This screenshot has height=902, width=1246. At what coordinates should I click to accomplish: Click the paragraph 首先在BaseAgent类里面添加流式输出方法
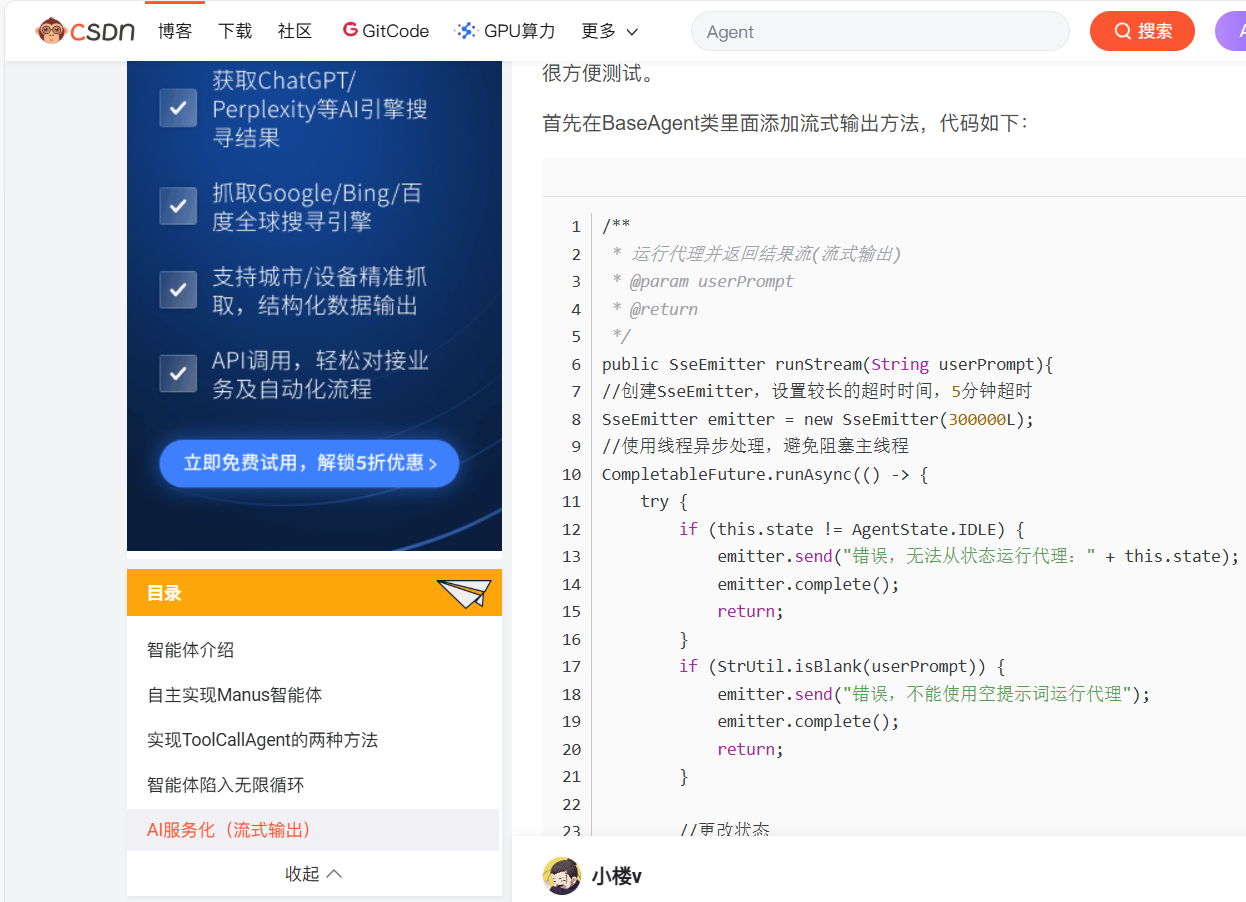(784, 123)
